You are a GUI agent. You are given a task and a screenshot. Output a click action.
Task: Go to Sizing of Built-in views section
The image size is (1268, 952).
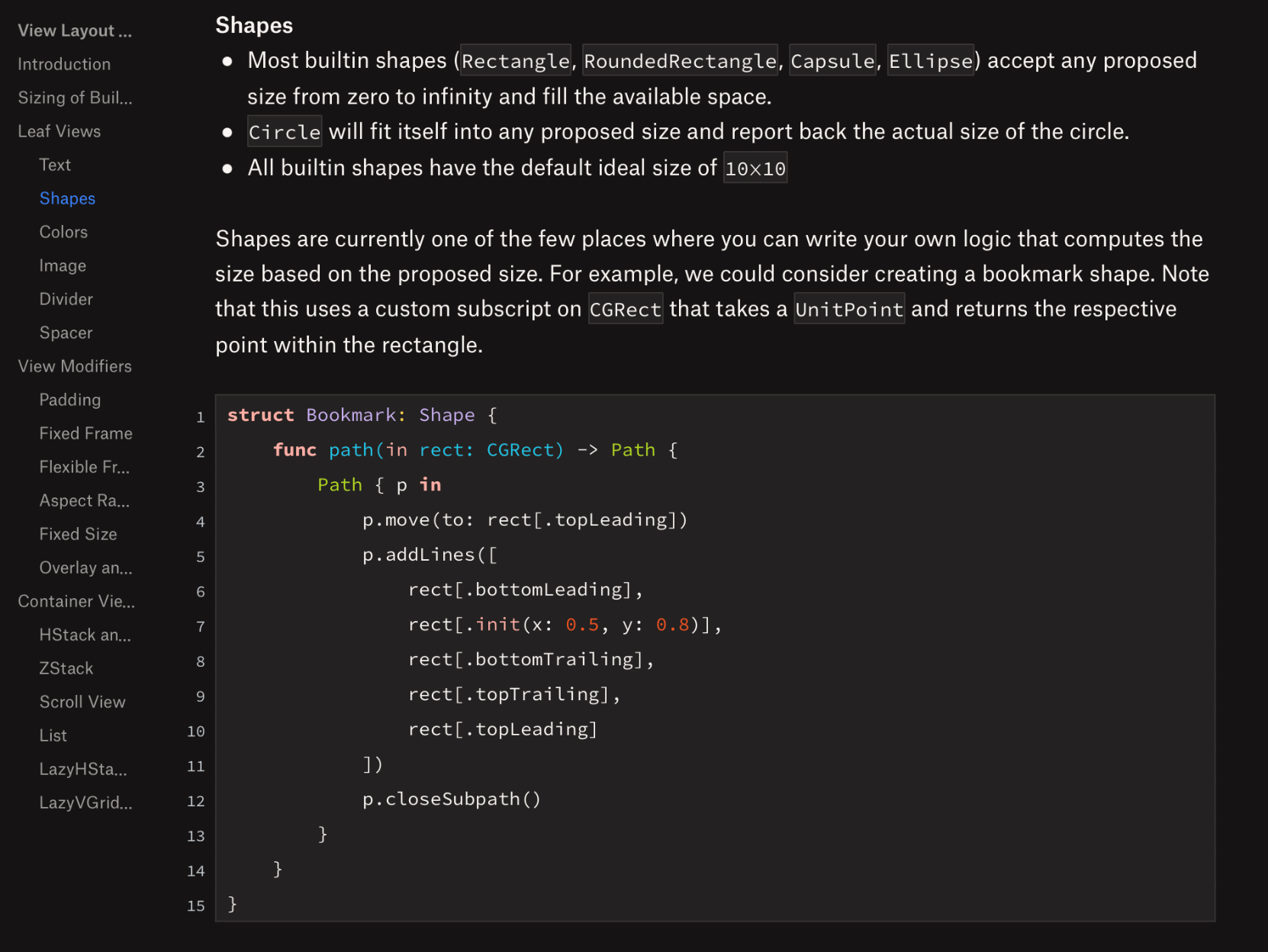75,98
